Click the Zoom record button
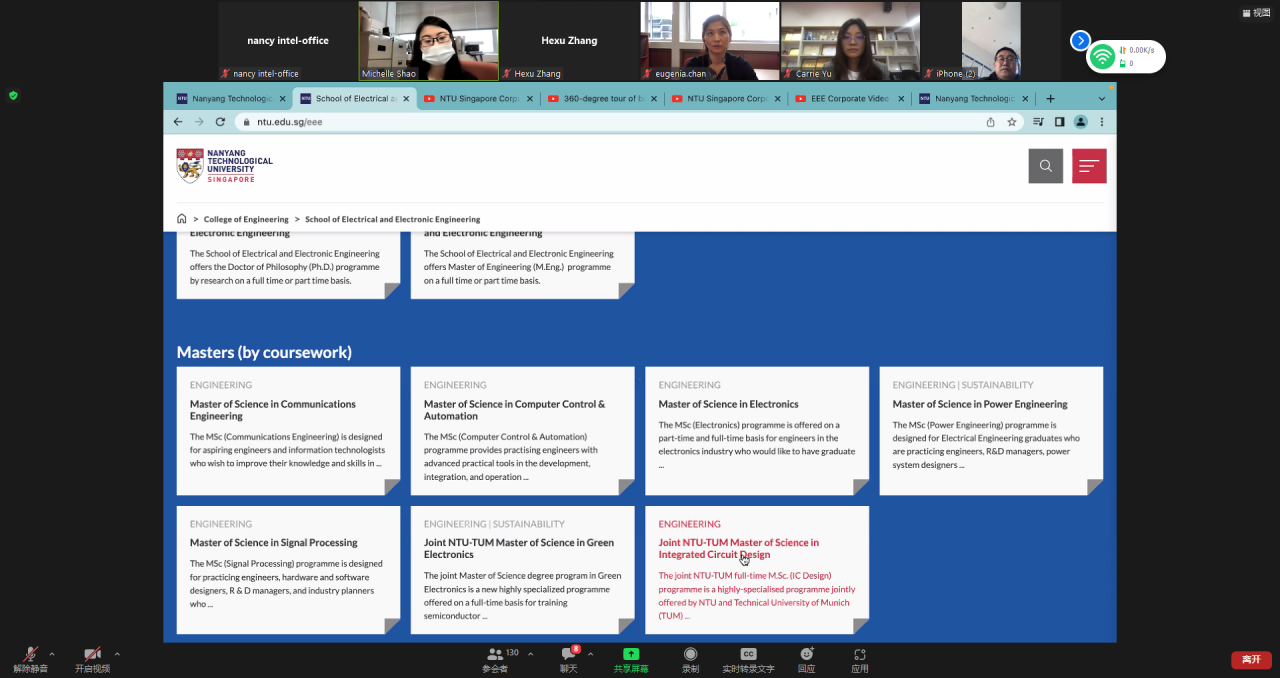Viewport: 1280px width, 678px height. click(x=690, y=654)
